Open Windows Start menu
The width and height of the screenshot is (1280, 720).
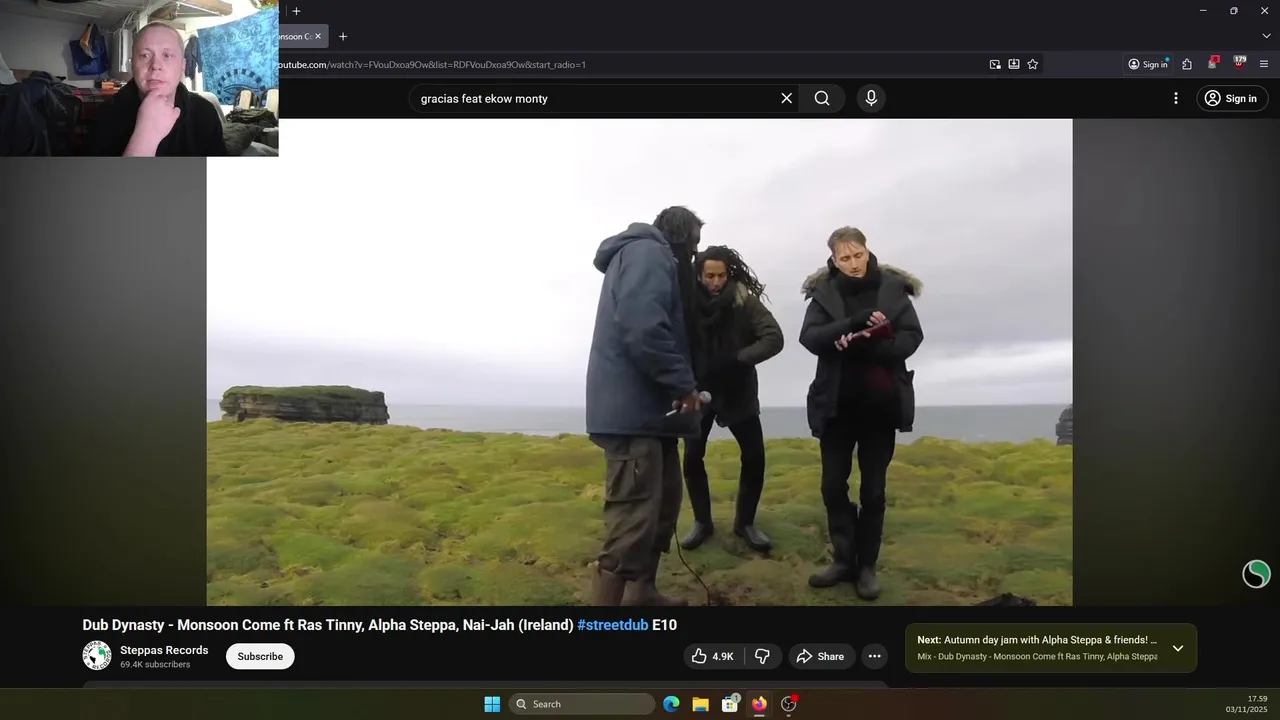tap(492, 704)
